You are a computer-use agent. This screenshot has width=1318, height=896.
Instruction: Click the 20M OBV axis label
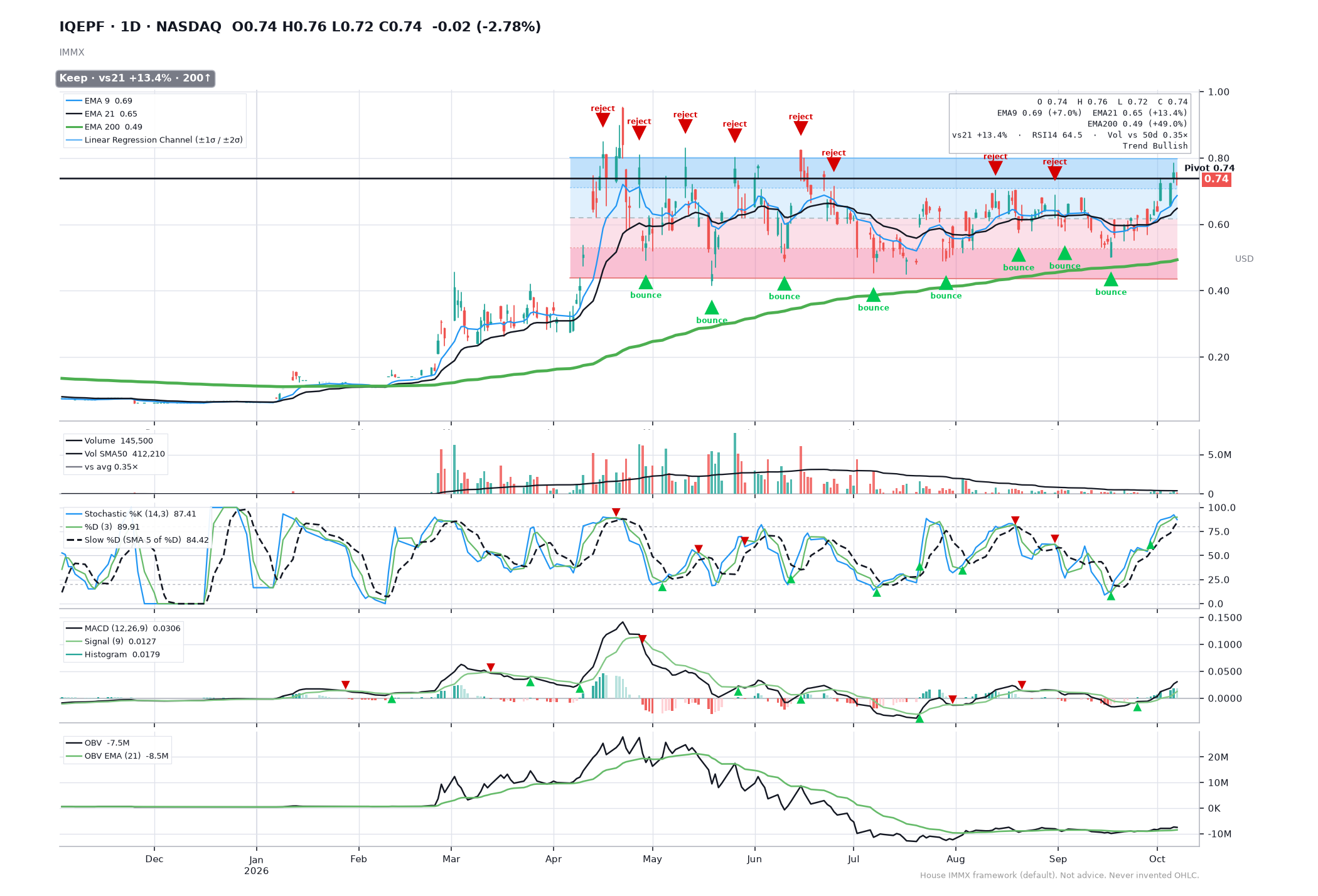click(1218, 757)
